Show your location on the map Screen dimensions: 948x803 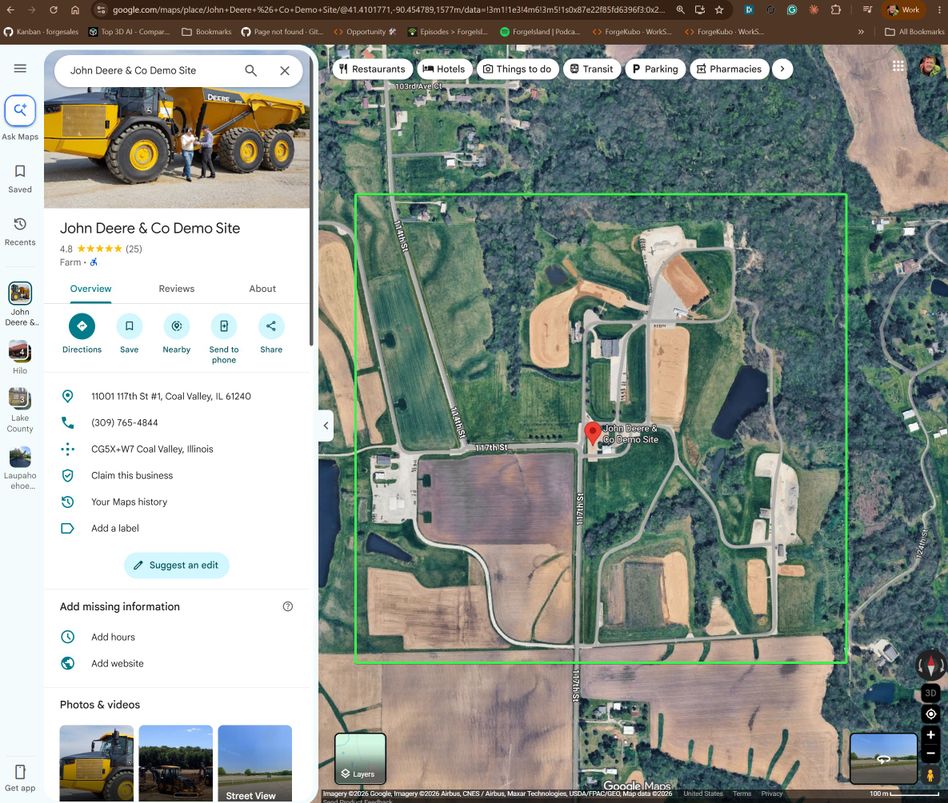coord(930,714)
